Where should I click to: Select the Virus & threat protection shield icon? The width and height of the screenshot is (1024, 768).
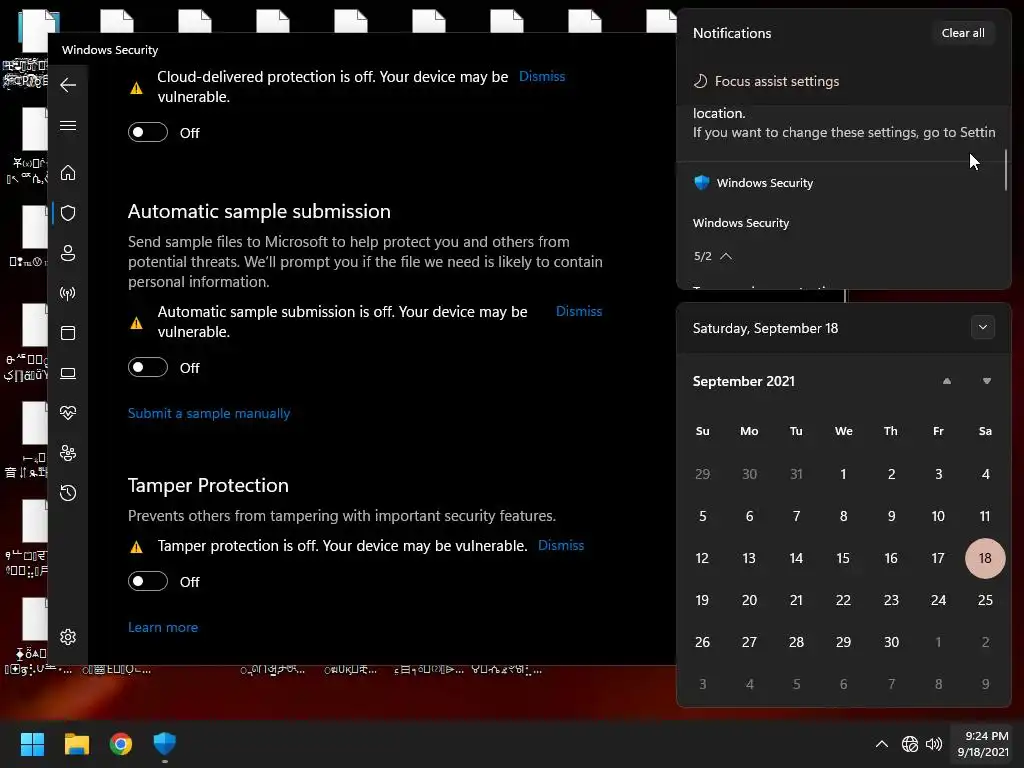(x=68, y=213)
